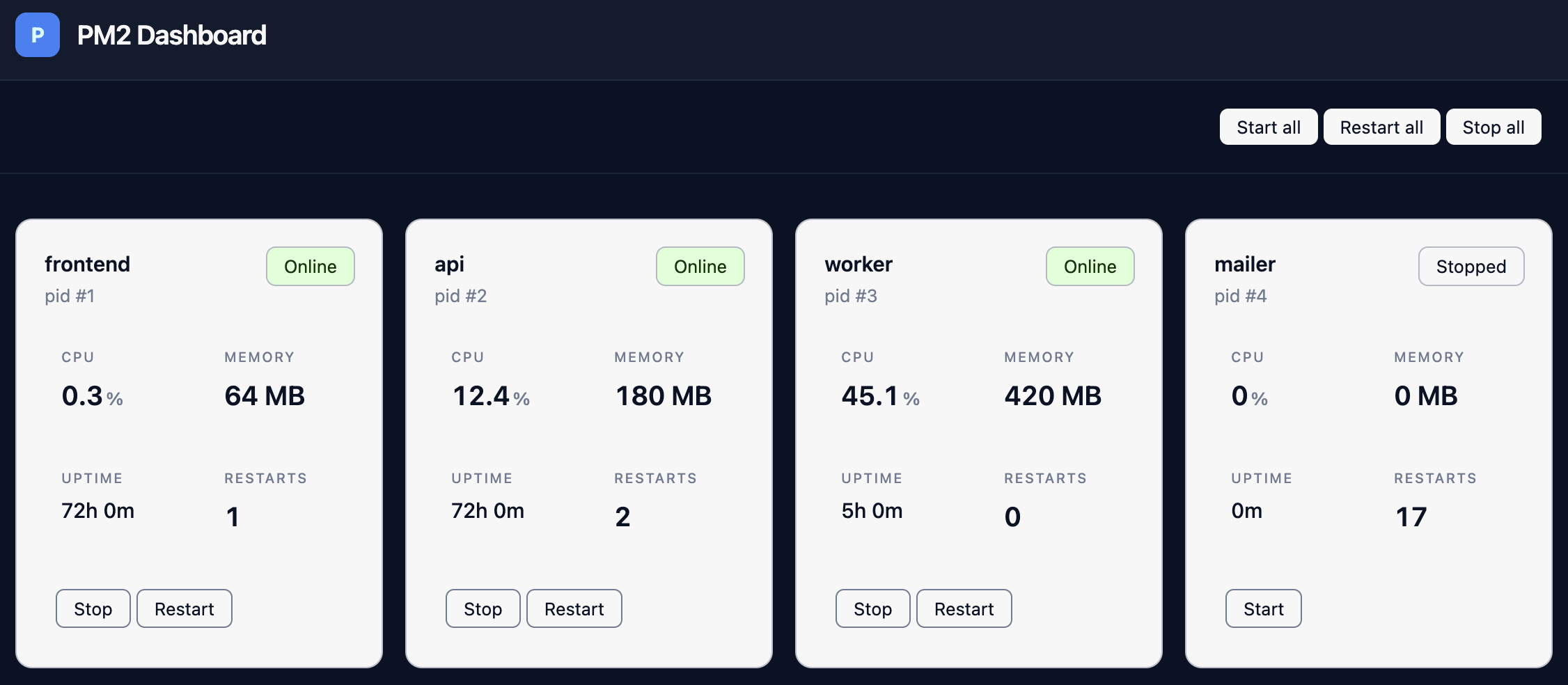Click the Stopped badge on the mailer card
Screen dimensions: 1568x685
[x=1471, y=266]
